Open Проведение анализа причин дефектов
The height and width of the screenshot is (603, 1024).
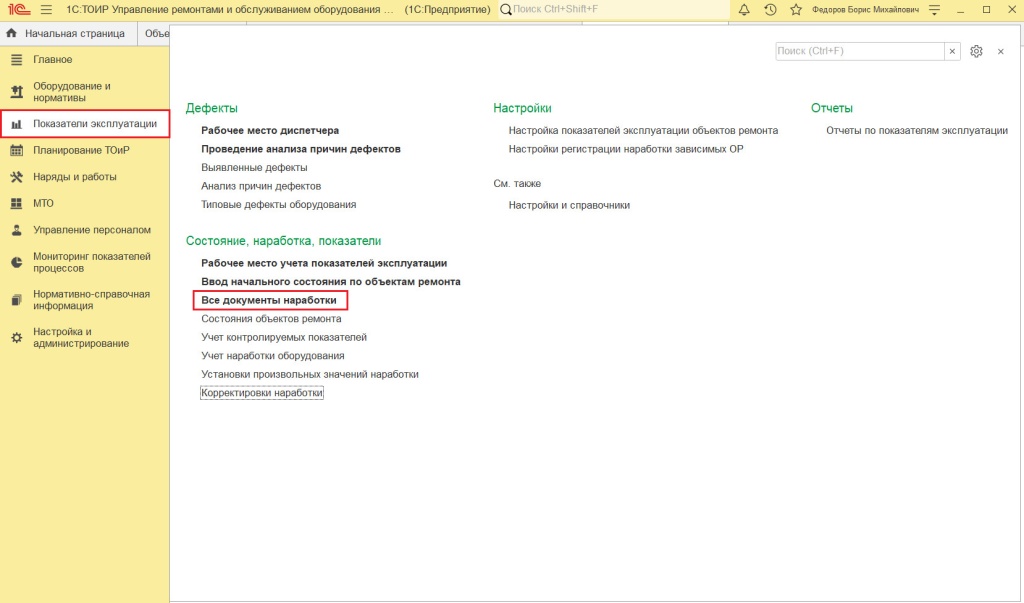pyautogui.click(x=301, y=149)
